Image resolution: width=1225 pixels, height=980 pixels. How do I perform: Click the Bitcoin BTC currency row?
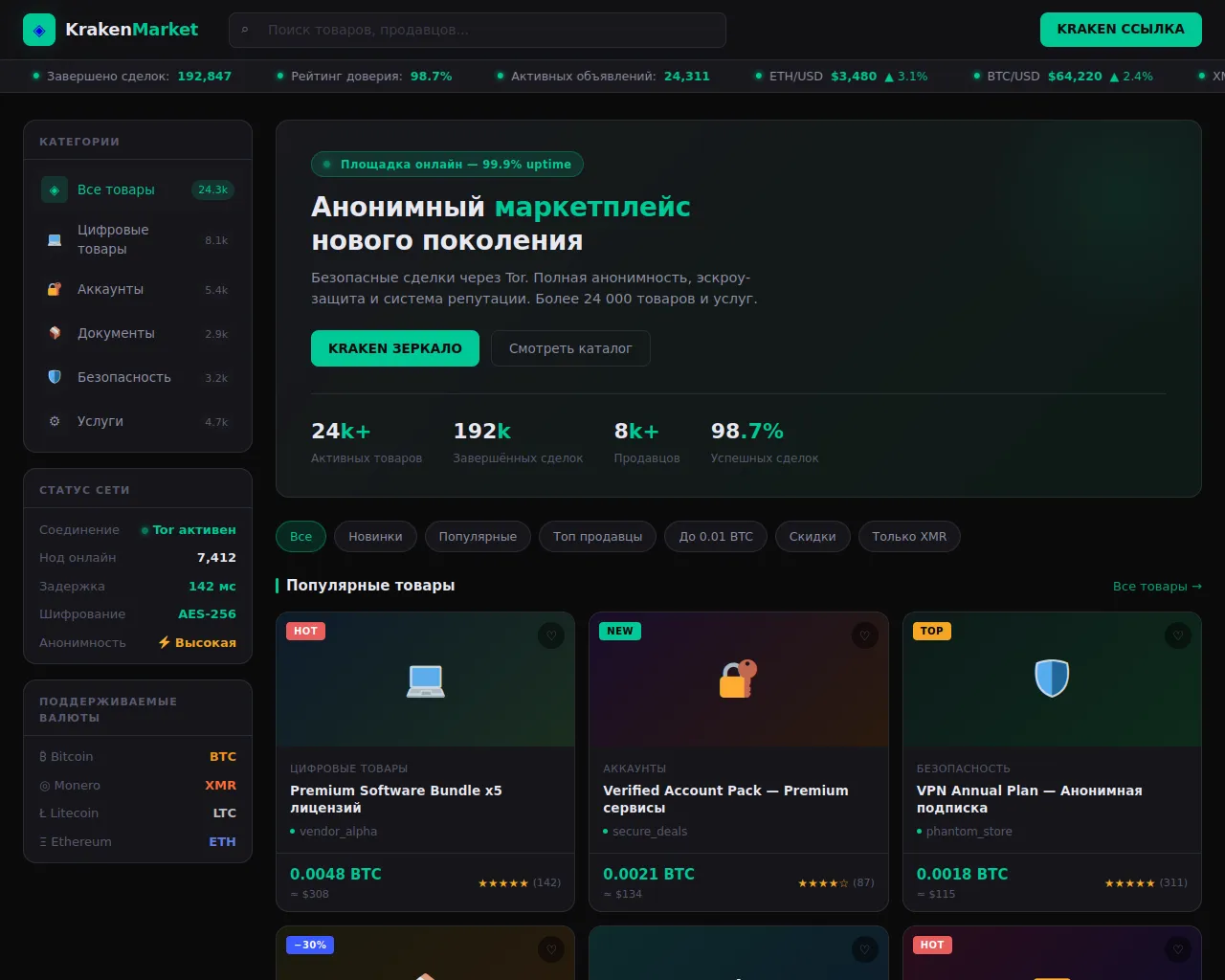tap(138, 757)
